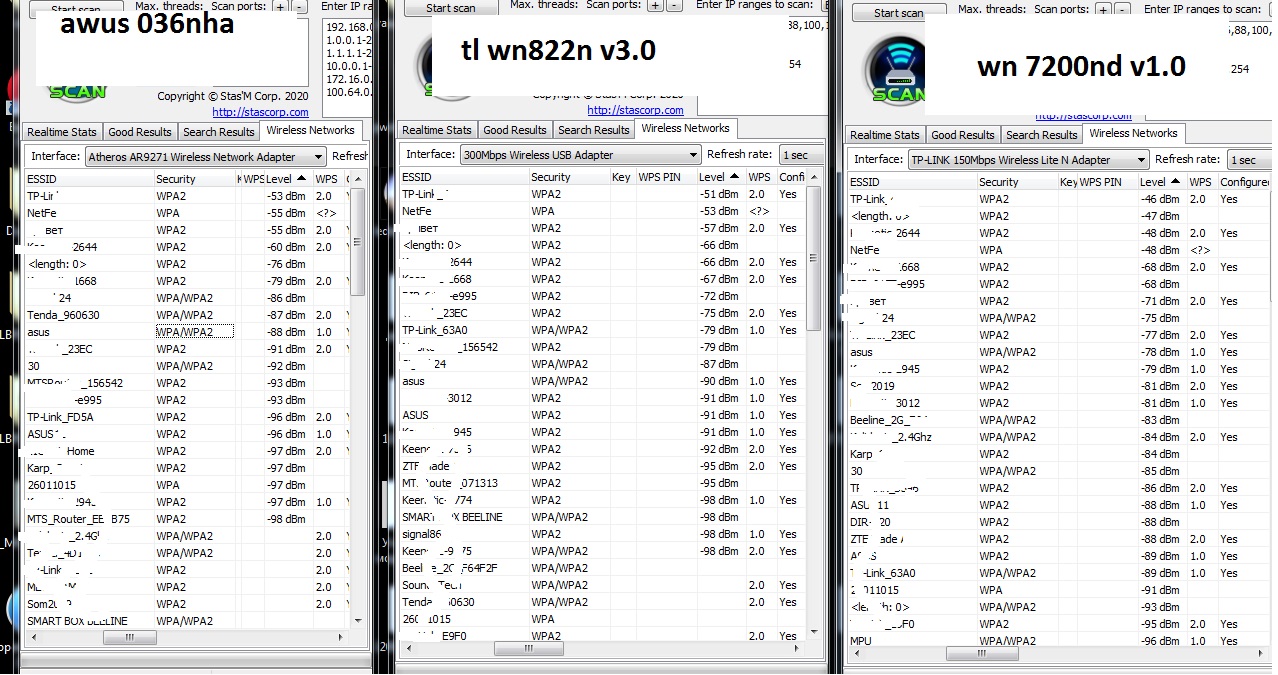Sort by Level column in wn 7200nd window
Image resolution: width=1278 pixels, height=675 pixels.
pyautogui.click(x=1162, y=182)
